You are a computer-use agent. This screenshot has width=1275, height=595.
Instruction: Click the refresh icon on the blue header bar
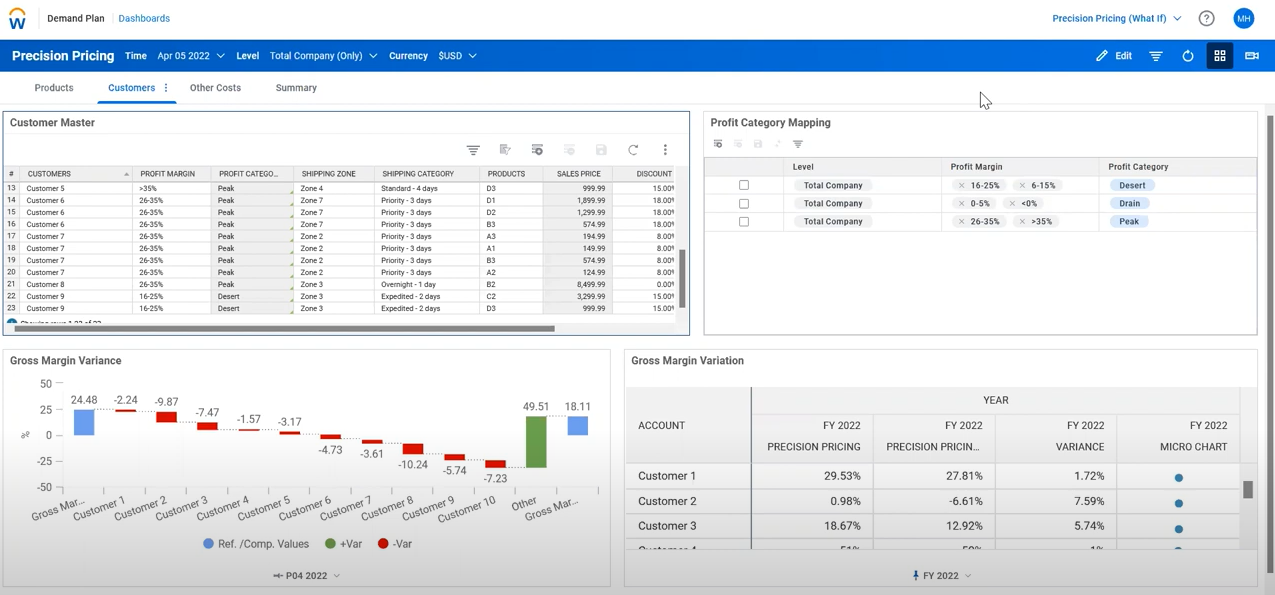(x=1187, y=56)
